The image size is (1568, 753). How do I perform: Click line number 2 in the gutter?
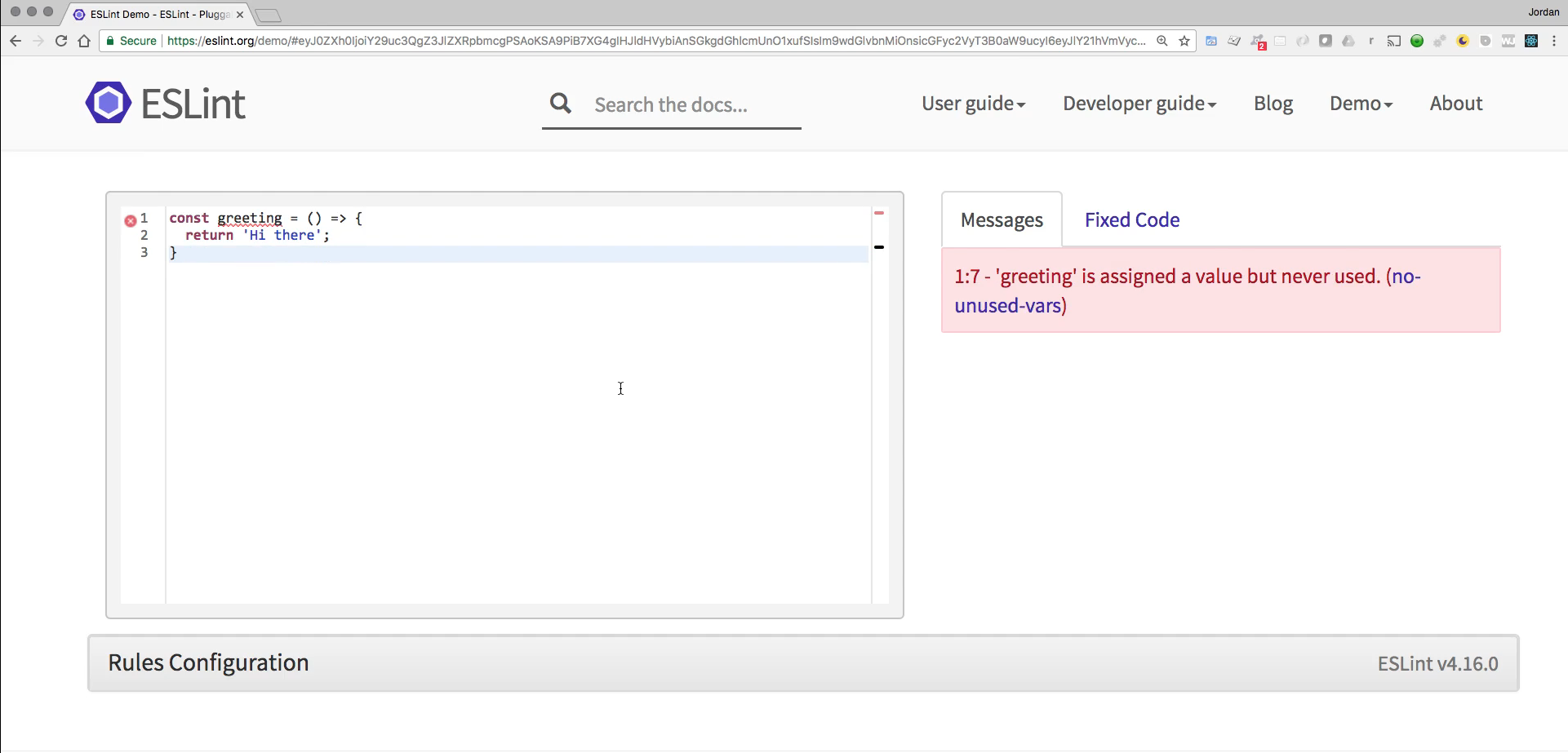click(x=144, y=235)
